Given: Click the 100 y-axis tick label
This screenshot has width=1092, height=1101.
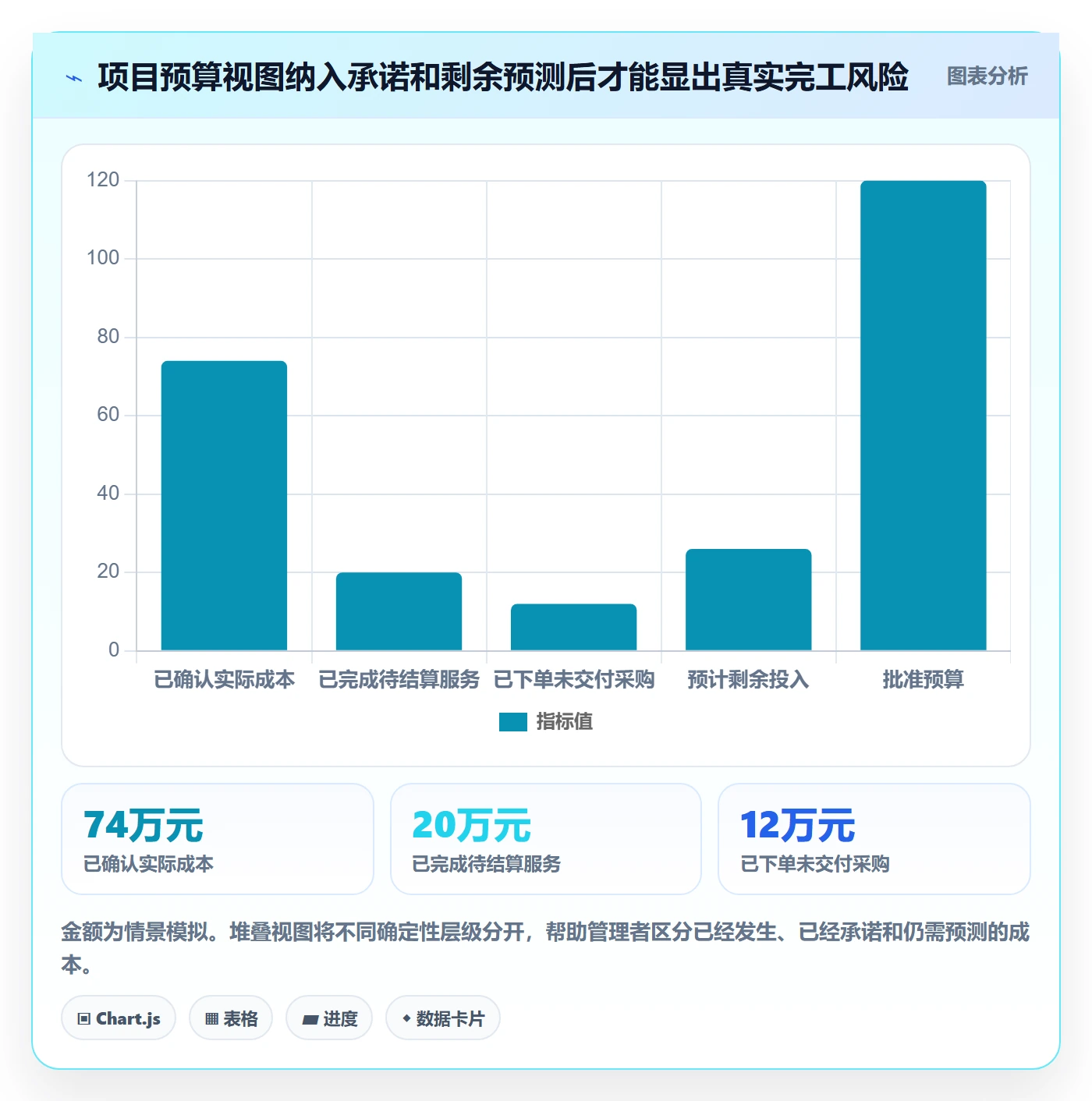Looking at the screenshot, I should tap(103, 258).
